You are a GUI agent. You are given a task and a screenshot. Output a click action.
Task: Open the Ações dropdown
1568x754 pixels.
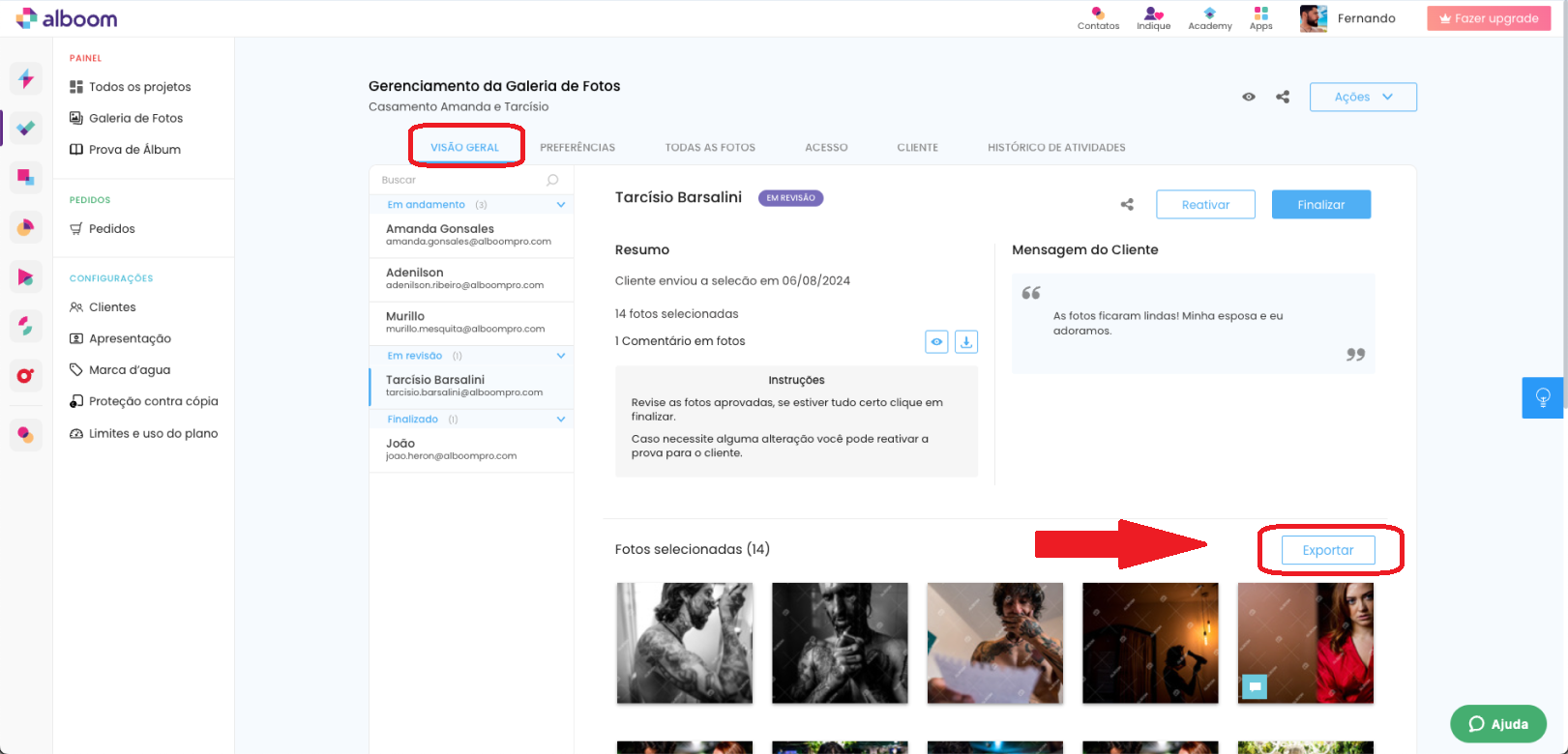pyautogui.click(x=1363, y=97)
